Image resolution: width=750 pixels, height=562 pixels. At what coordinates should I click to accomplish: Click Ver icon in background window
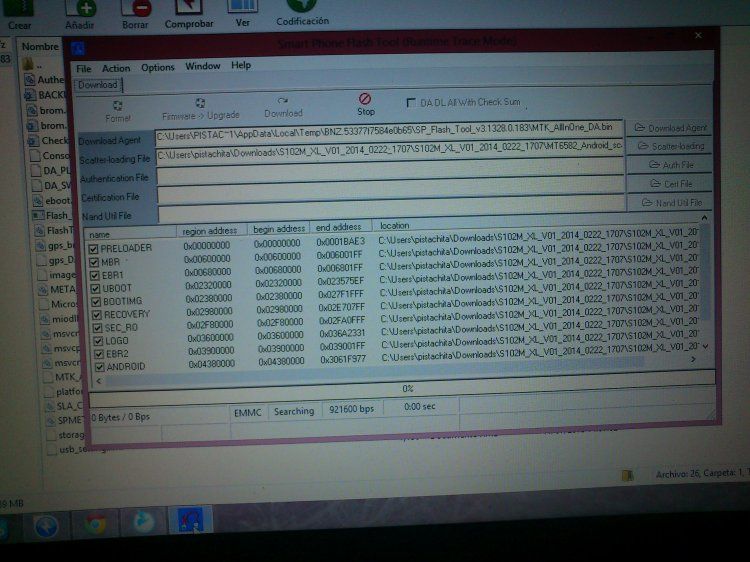tap(243, 14)
